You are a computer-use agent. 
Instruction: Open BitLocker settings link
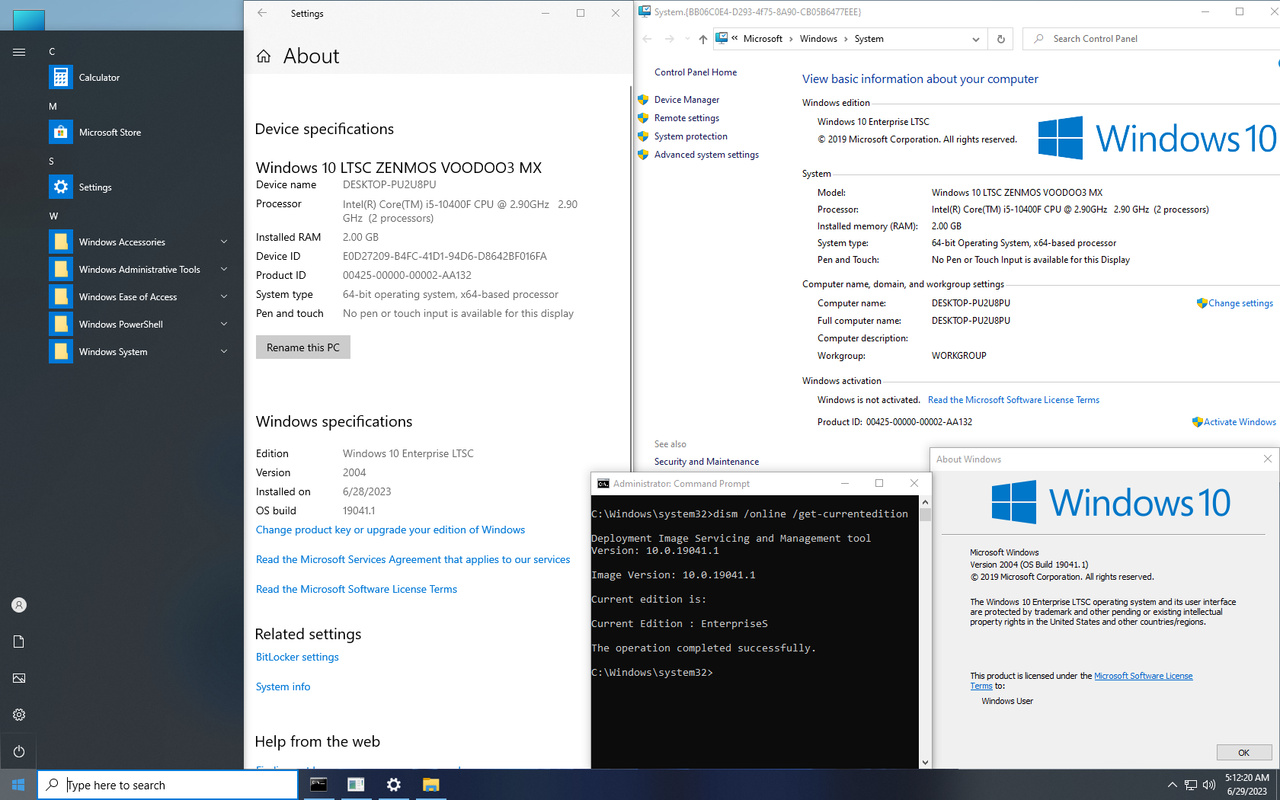click(x=297, y=657)
